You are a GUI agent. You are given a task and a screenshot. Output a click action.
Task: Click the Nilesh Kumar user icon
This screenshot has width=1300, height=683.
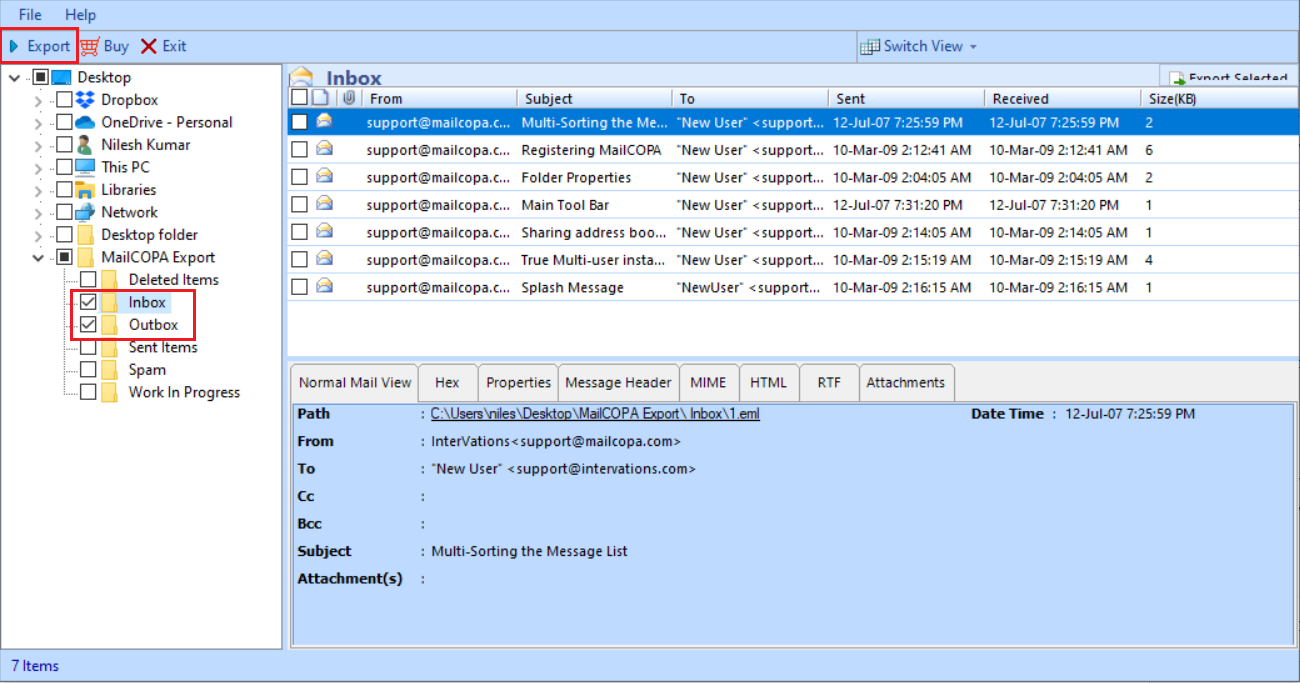pos(86,145)
